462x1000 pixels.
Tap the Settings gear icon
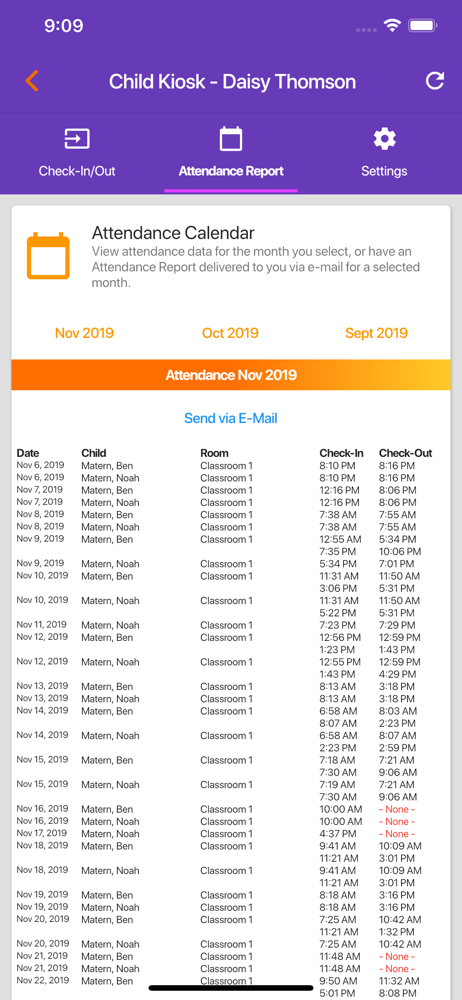(x=384, y=138)
